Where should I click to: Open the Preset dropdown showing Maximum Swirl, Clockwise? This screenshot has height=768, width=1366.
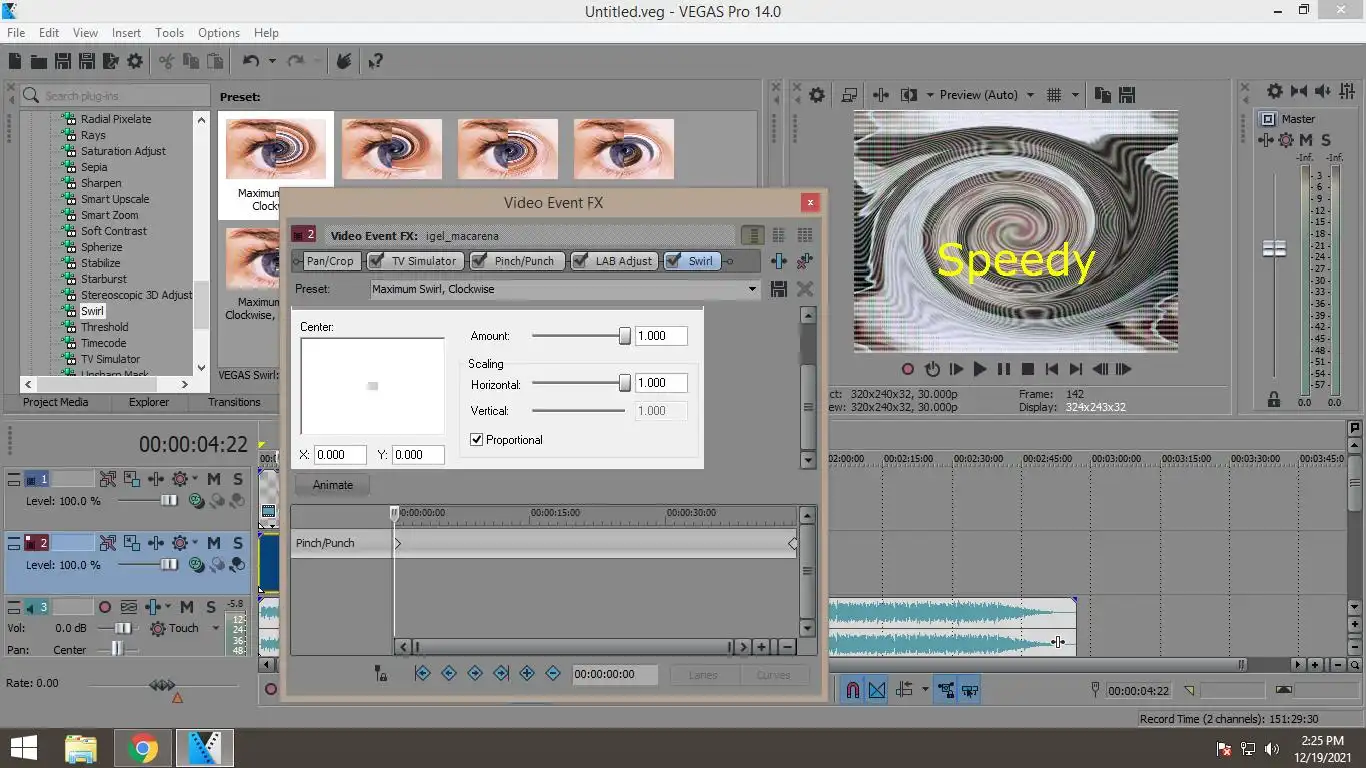click(x=565, y=289)
